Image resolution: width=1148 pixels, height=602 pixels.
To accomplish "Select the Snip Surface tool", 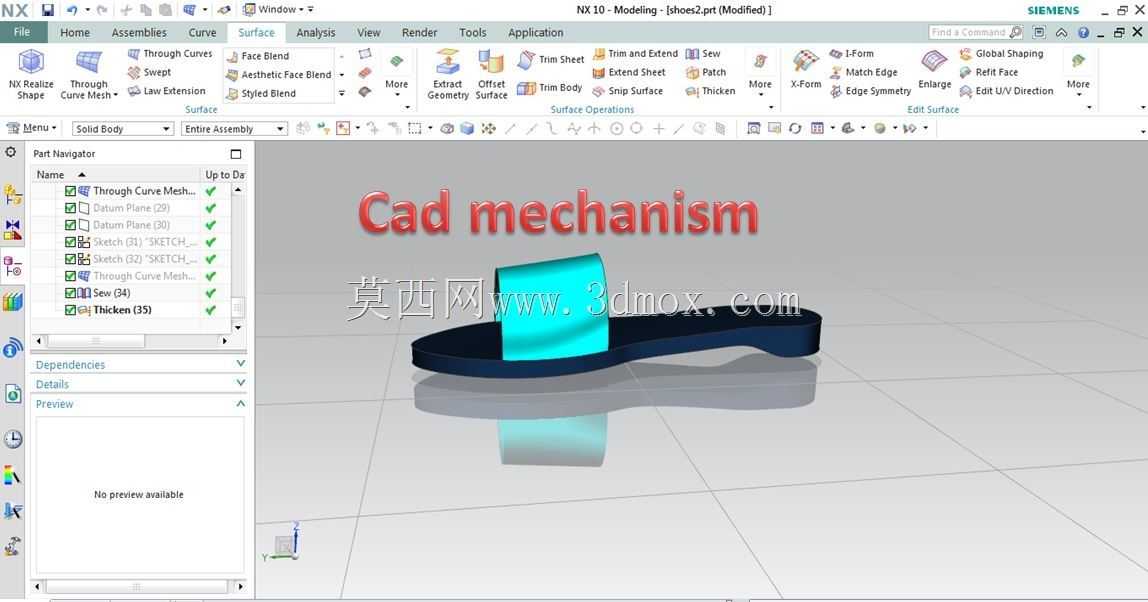I will 627,91.
